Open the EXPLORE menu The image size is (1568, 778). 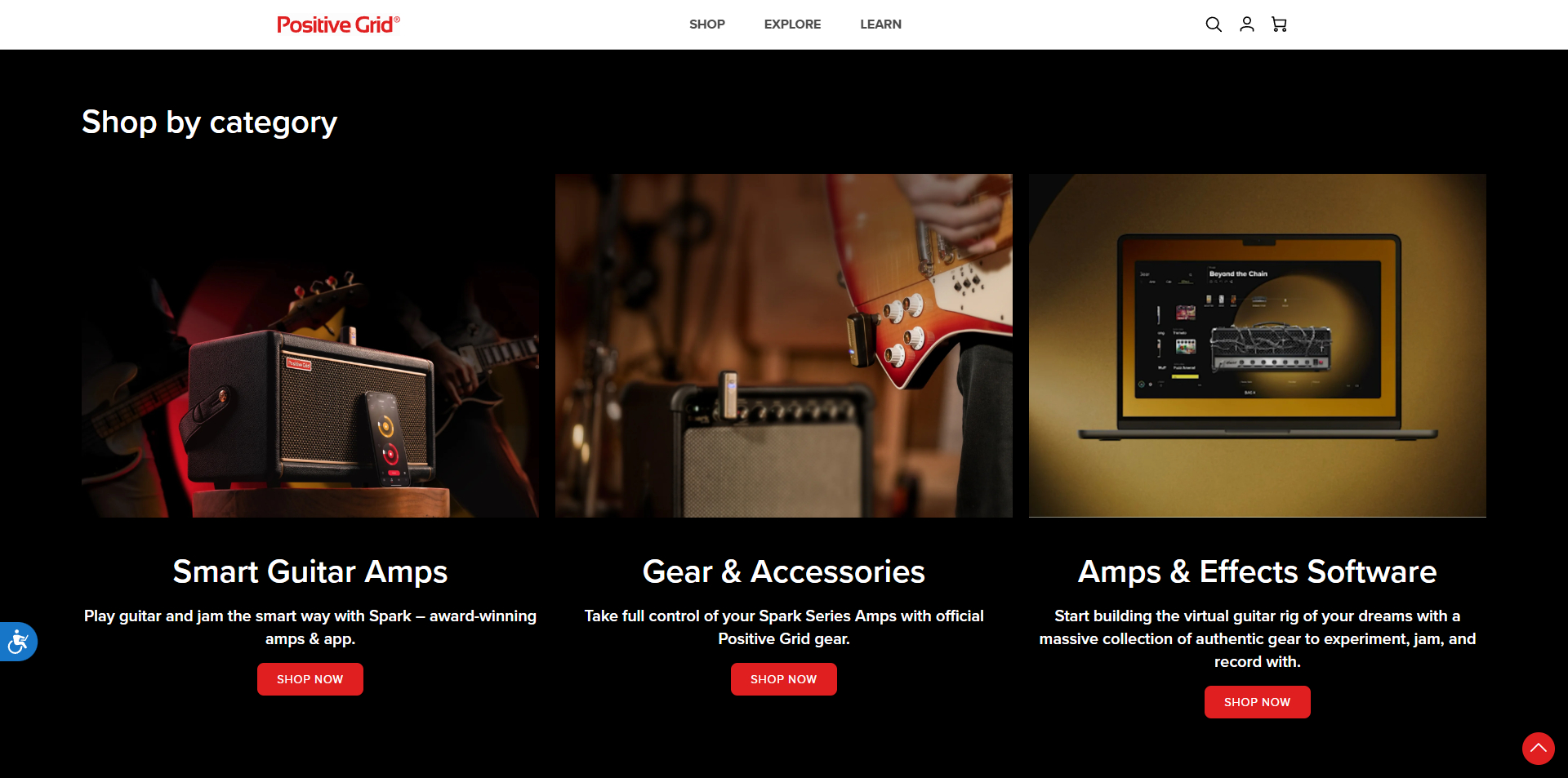[792, 24]
